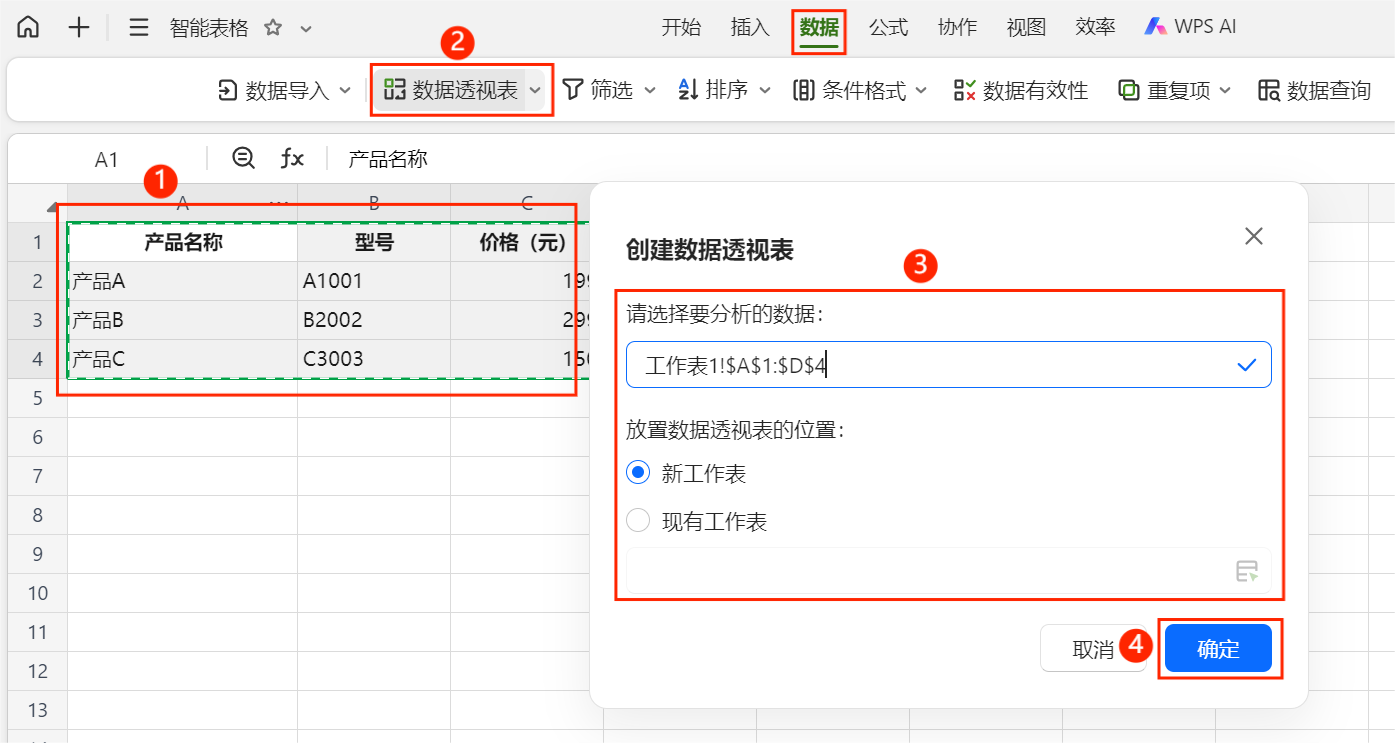The width and height of the screenshot is (1395, 743).
Task: Click the 确定 confirm button
Action: coord(1217,649)
